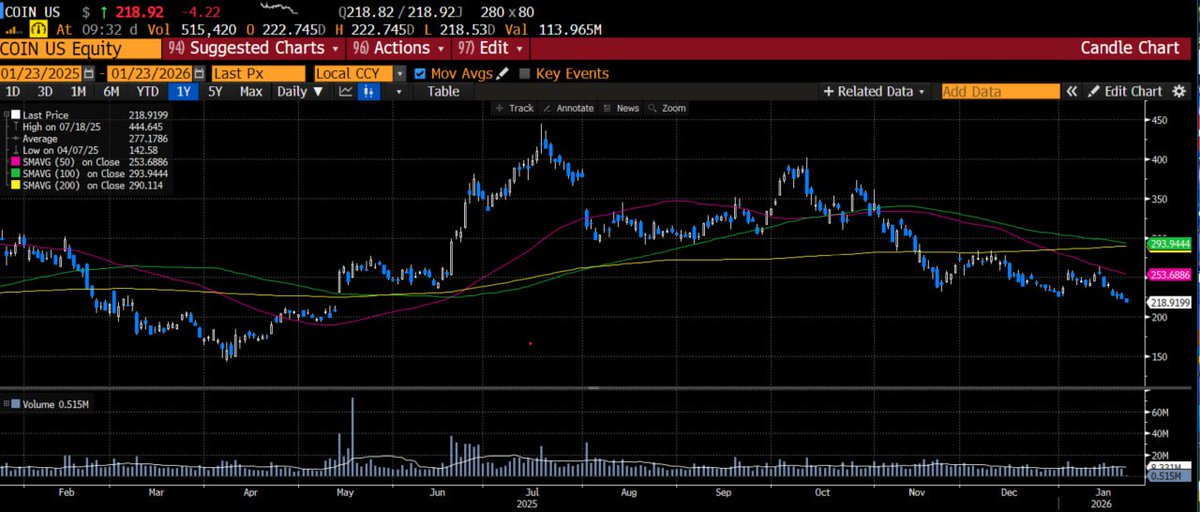Click the Mov Avgs pencil edit icon
This screenshot has height=512, width=1200.
coord(502,73)
